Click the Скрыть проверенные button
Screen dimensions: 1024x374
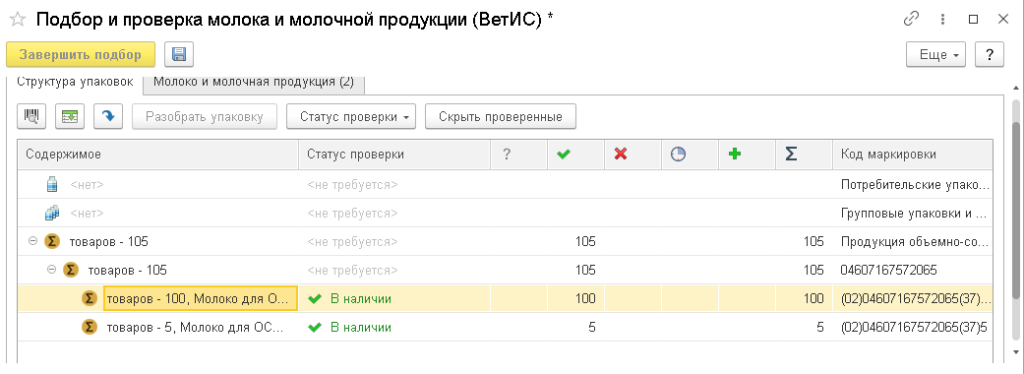(500, 117)
